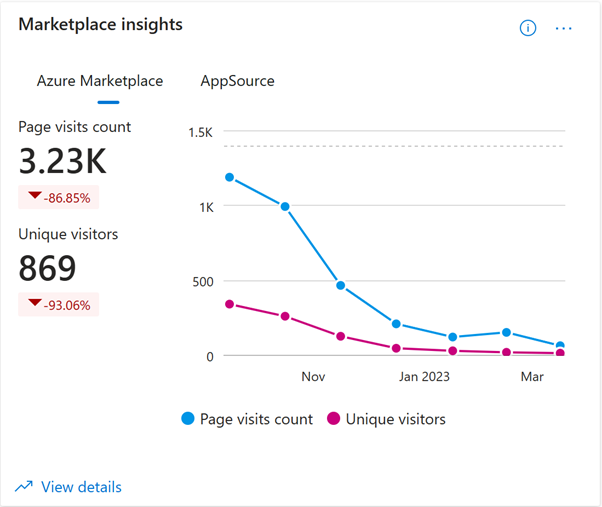Click the 500 y-axis label
602x507 pixels.
tap(203, 282)
